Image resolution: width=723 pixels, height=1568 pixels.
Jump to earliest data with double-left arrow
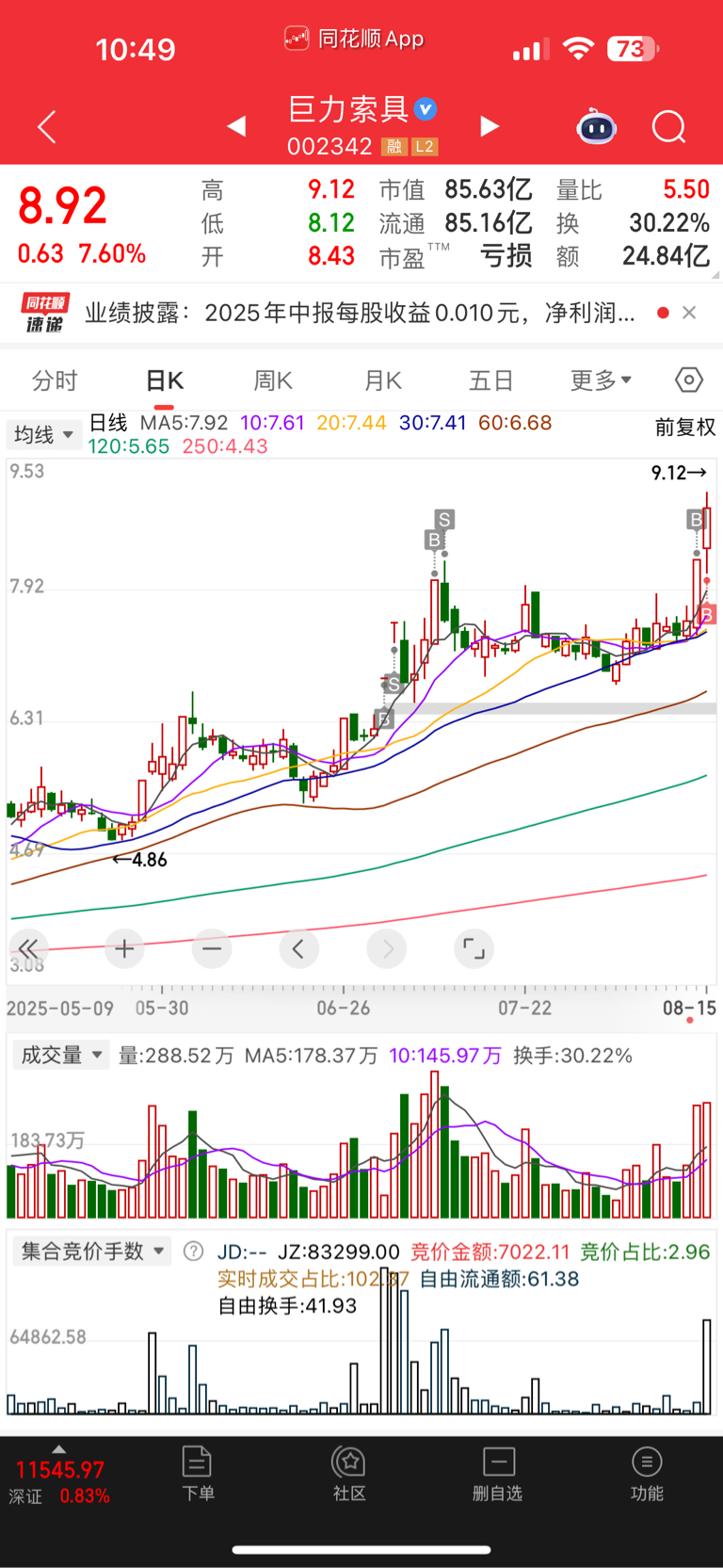point(27,948)
